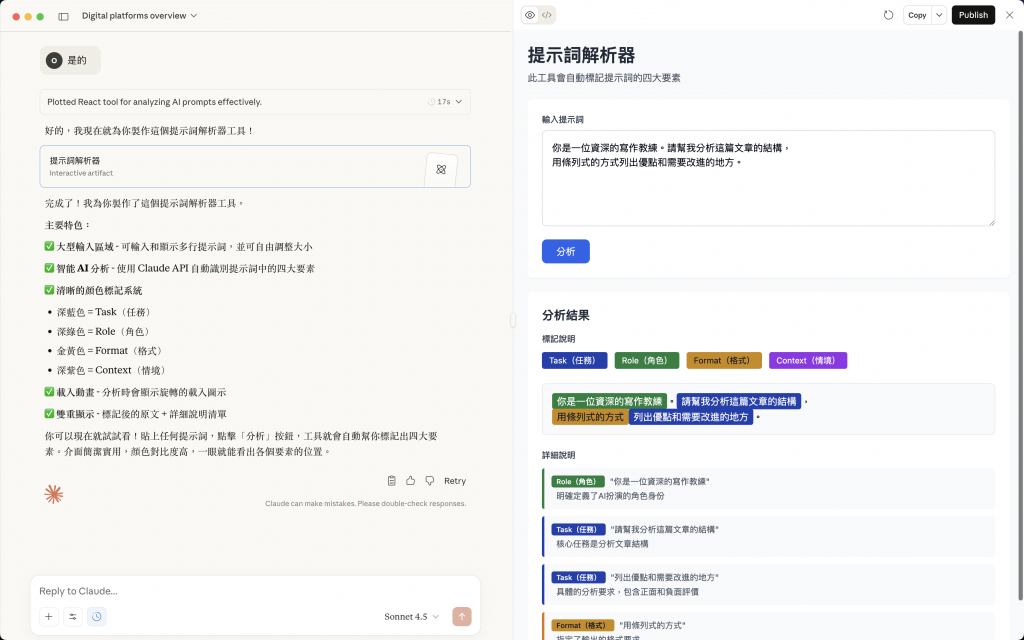The image size is (1024, 640).
Task: Click detail text 明確定義了AI扮演的角色身份
Action: (x=610, y=496)
